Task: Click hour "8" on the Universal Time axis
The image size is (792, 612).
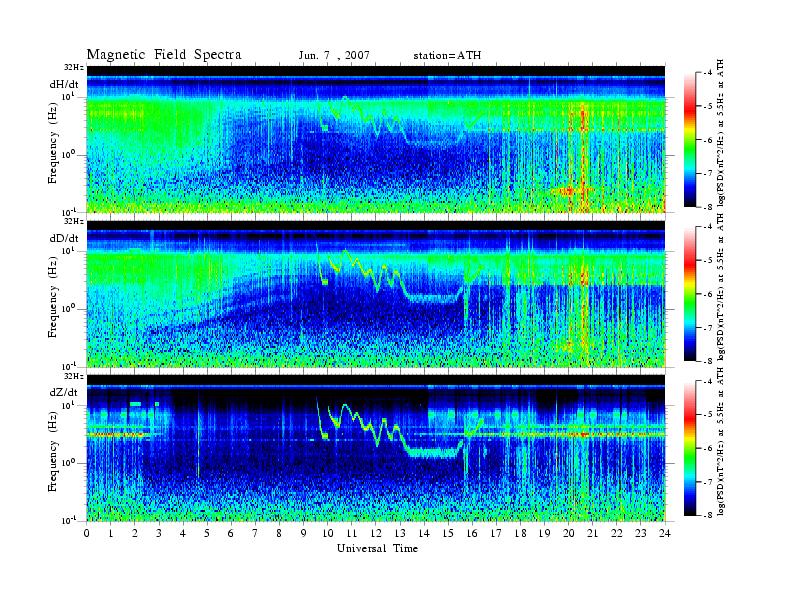Action: [x=279, y=534]
